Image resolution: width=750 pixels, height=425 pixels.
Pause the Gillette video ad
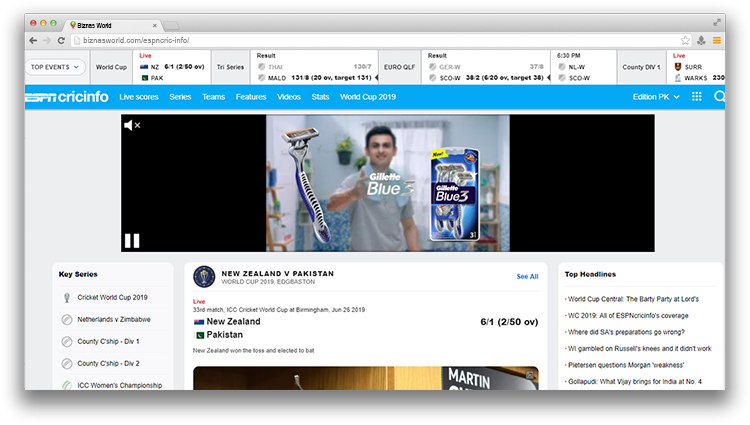click(x=131, y=240)
